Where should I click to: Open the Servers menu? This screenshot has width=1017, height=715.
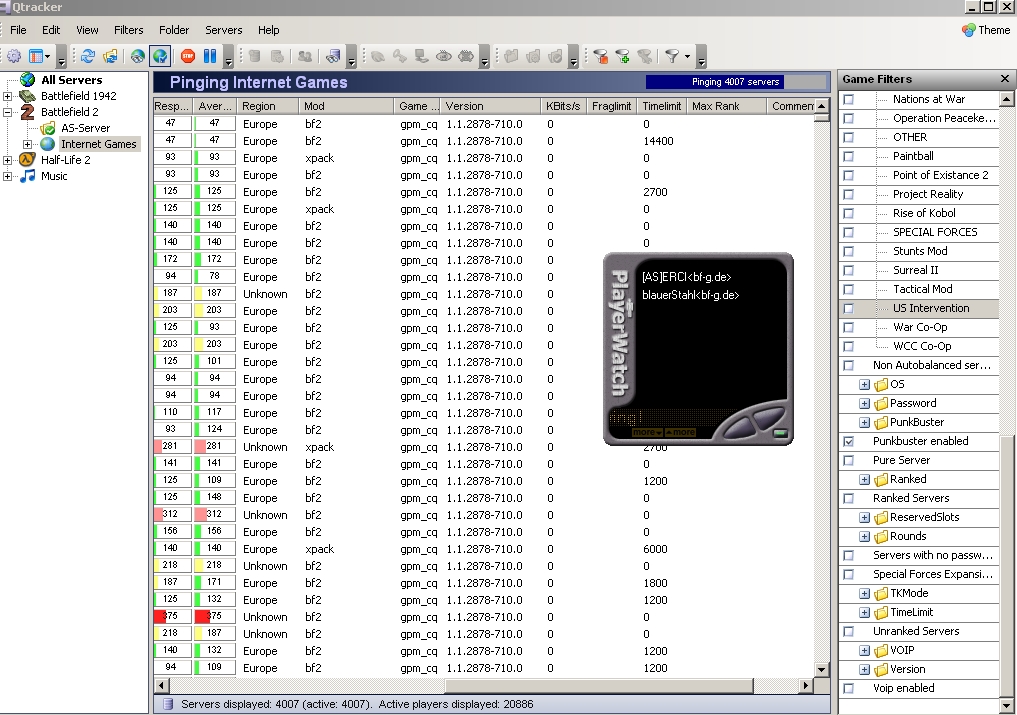point(224,30)
